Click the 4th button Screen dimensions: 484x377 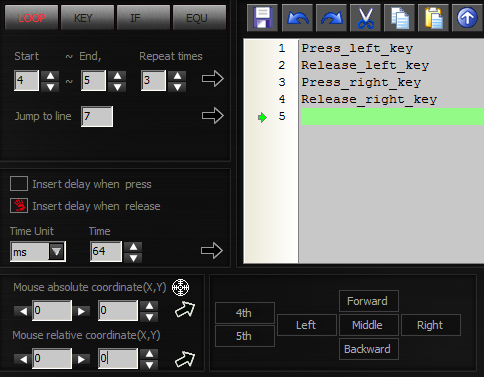tap(245, 313)
